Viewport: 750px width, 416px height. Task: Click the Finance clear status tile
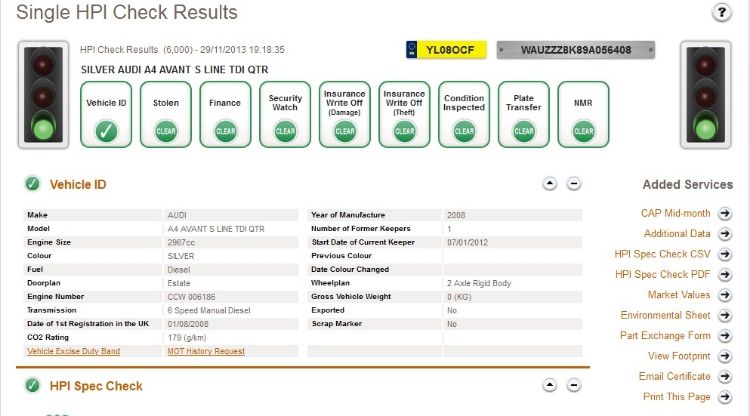225,114
